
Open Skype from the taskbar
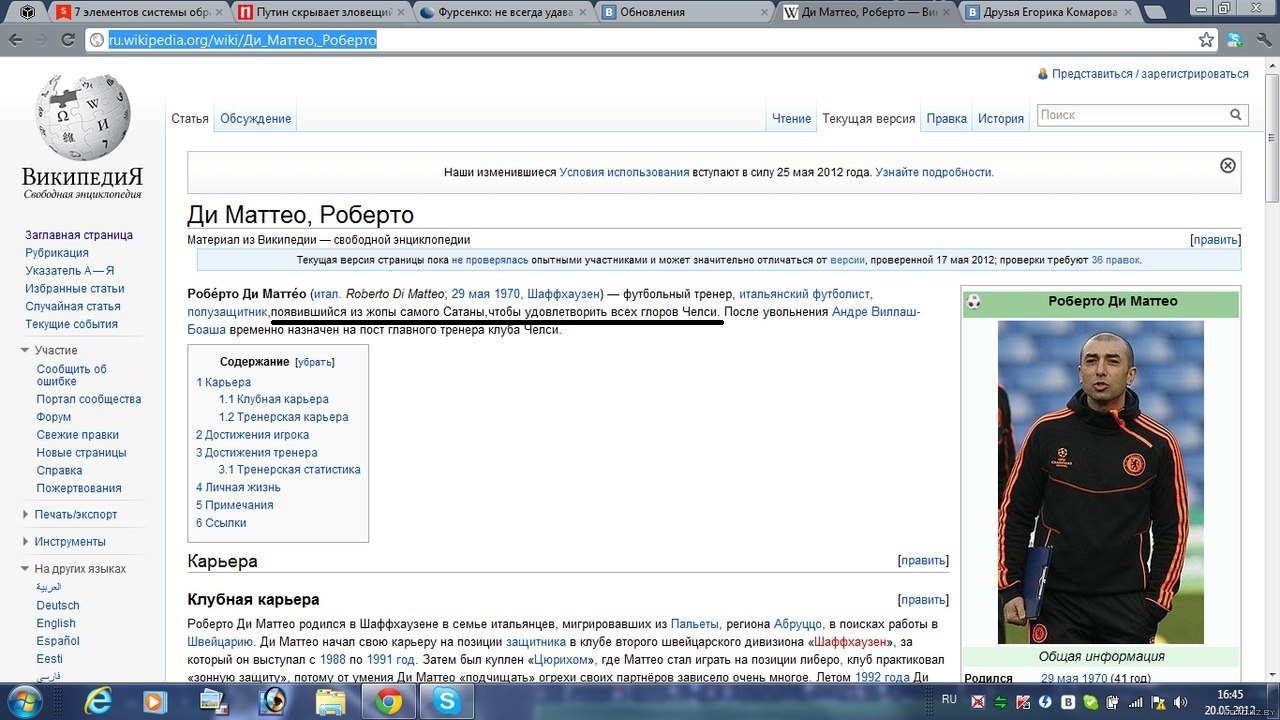point(445,701)
